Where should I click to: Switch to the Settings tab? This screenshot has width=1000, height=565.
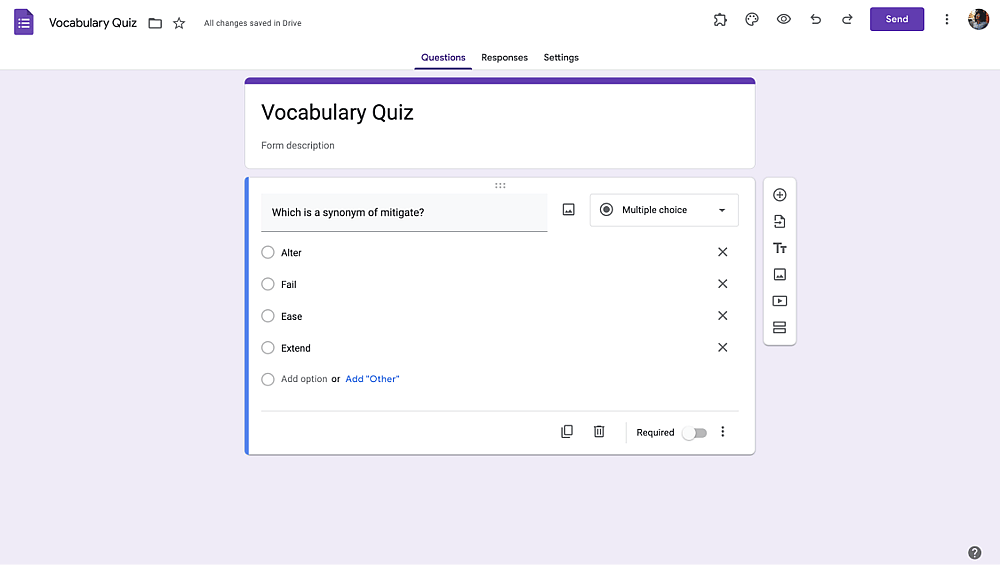(561, 57)
